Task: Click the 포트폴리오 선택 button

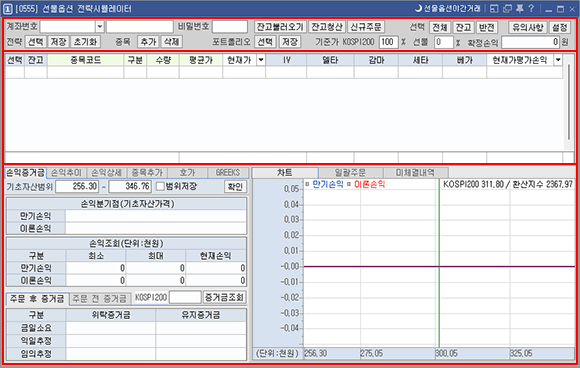Action: (x=265, y=42)
